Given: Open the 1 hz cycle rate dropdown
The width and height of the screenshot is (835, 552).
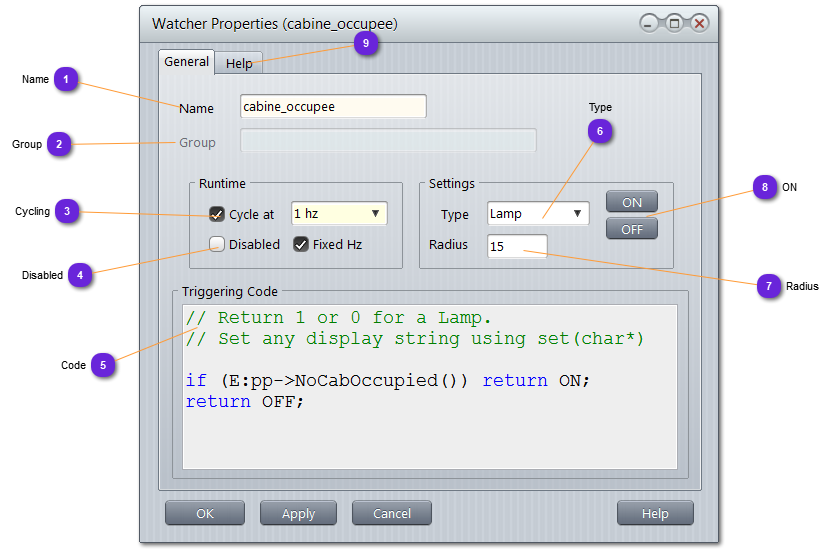Looking at the screenshot, I should (x=338, y=214).
